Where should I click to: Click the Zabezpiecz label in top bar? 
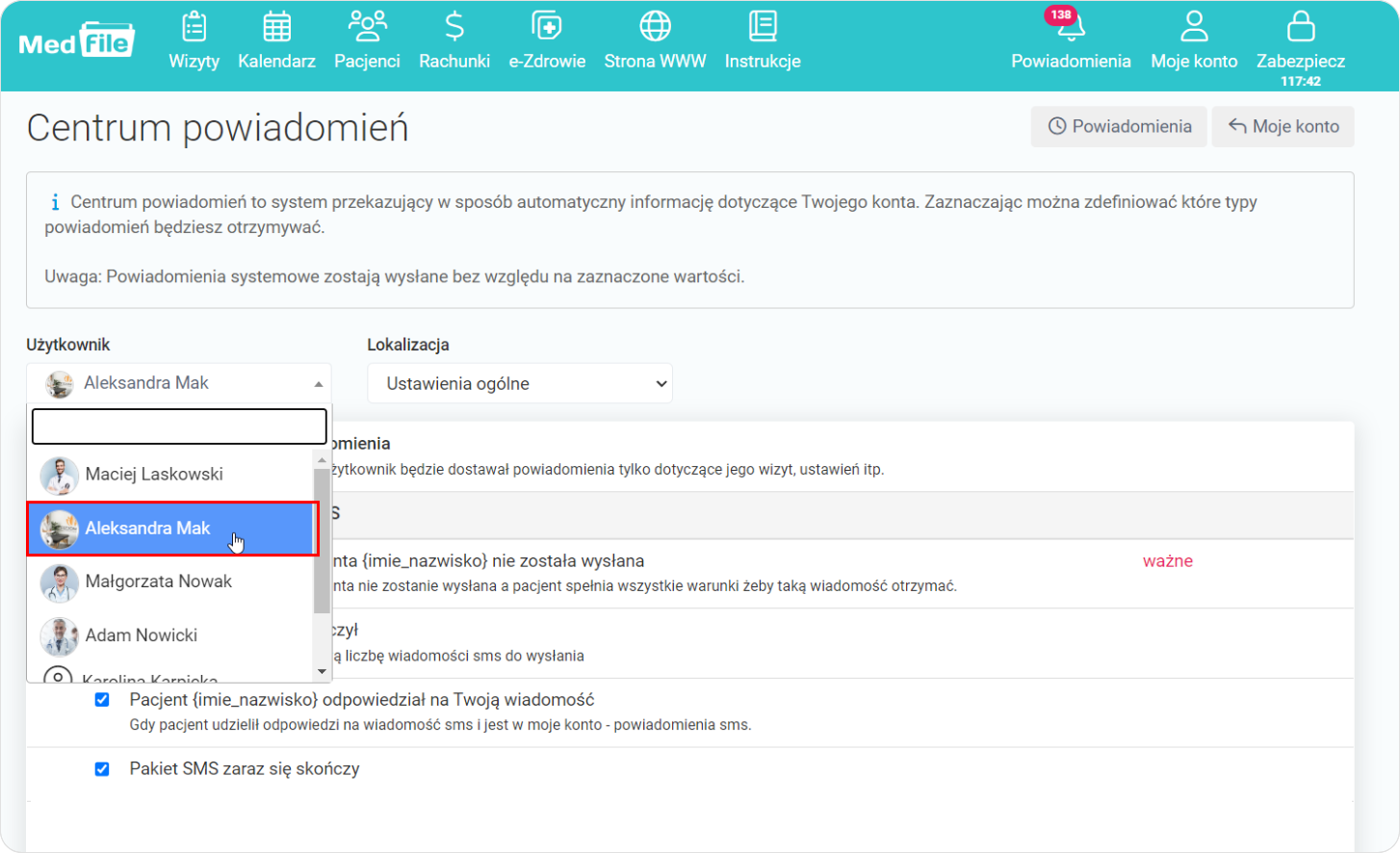[x=1301, y=61]
